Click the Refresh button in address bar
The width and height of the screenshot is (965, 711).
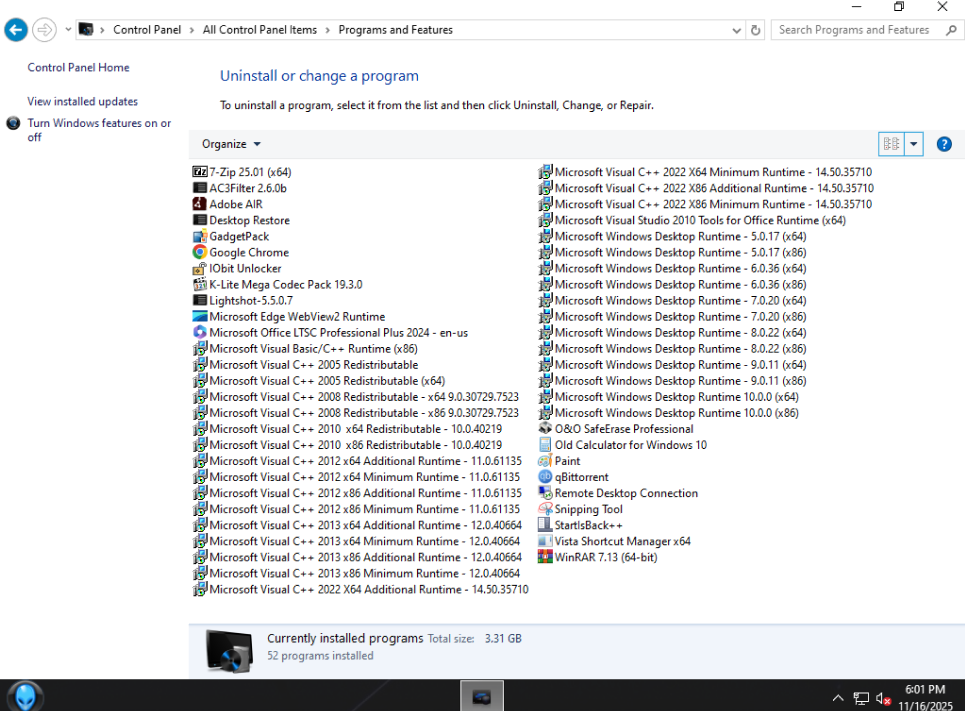click(x=755, y=30)
